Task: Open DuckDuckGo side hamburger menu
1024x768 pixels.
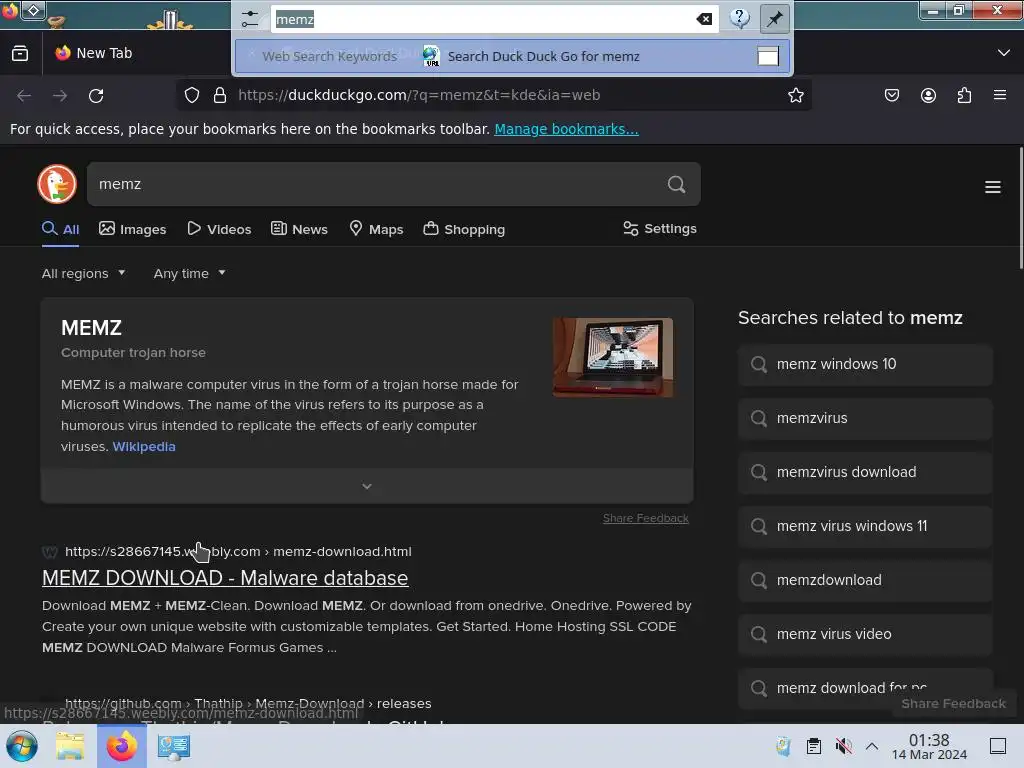Action: point(993,187)
